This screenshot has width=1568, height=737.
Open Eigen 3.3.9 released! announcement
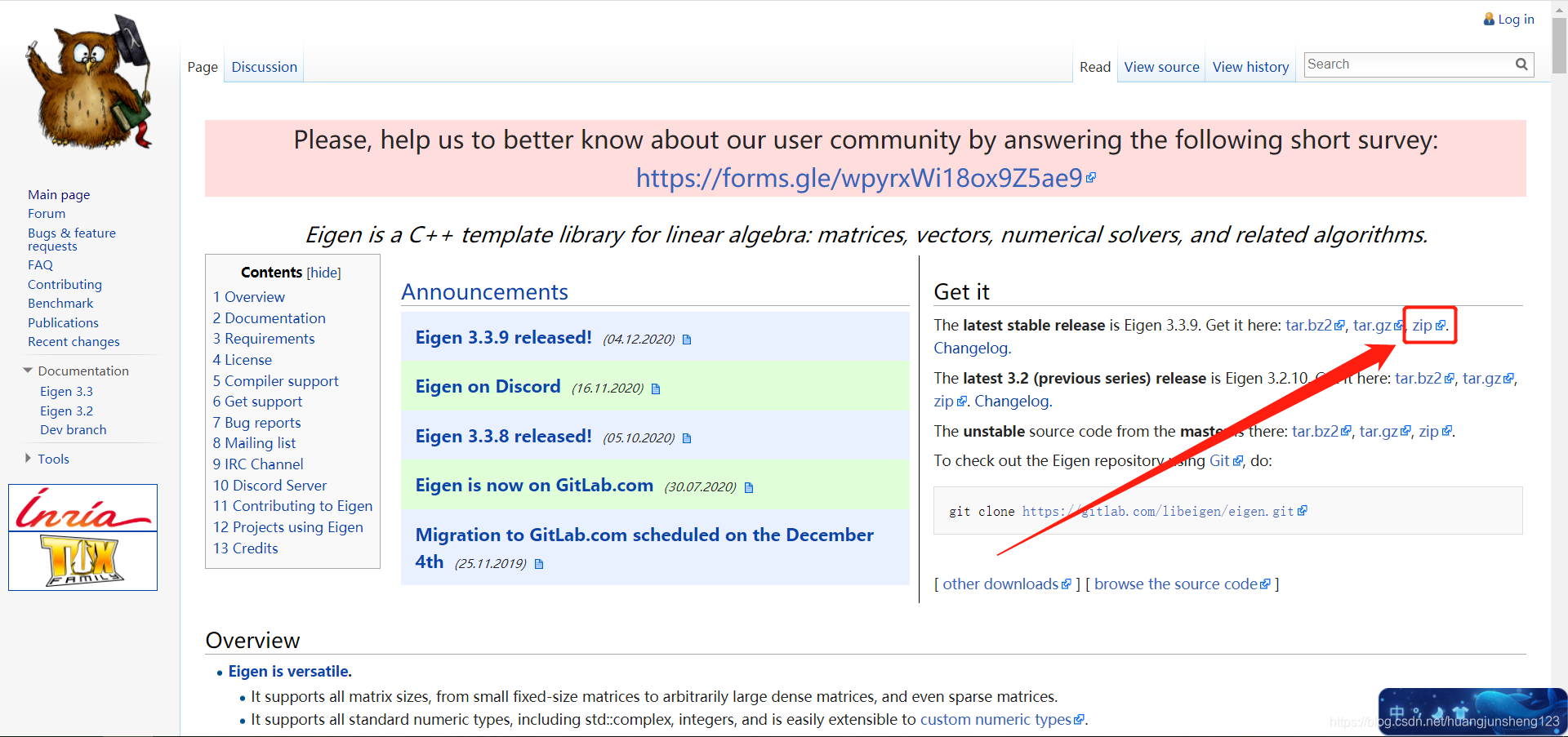tap(503, 337)
